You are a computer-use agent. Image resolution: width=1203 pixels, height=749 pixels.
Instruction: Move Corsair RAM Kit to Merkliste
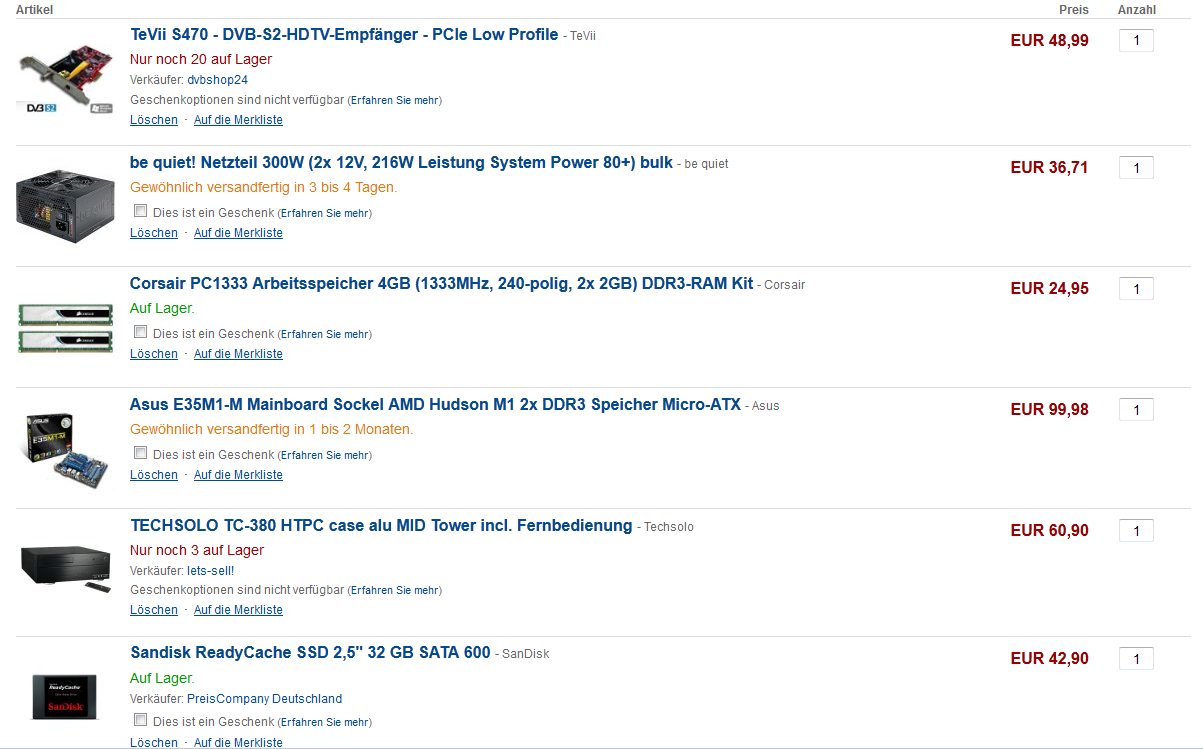[238, 354]
